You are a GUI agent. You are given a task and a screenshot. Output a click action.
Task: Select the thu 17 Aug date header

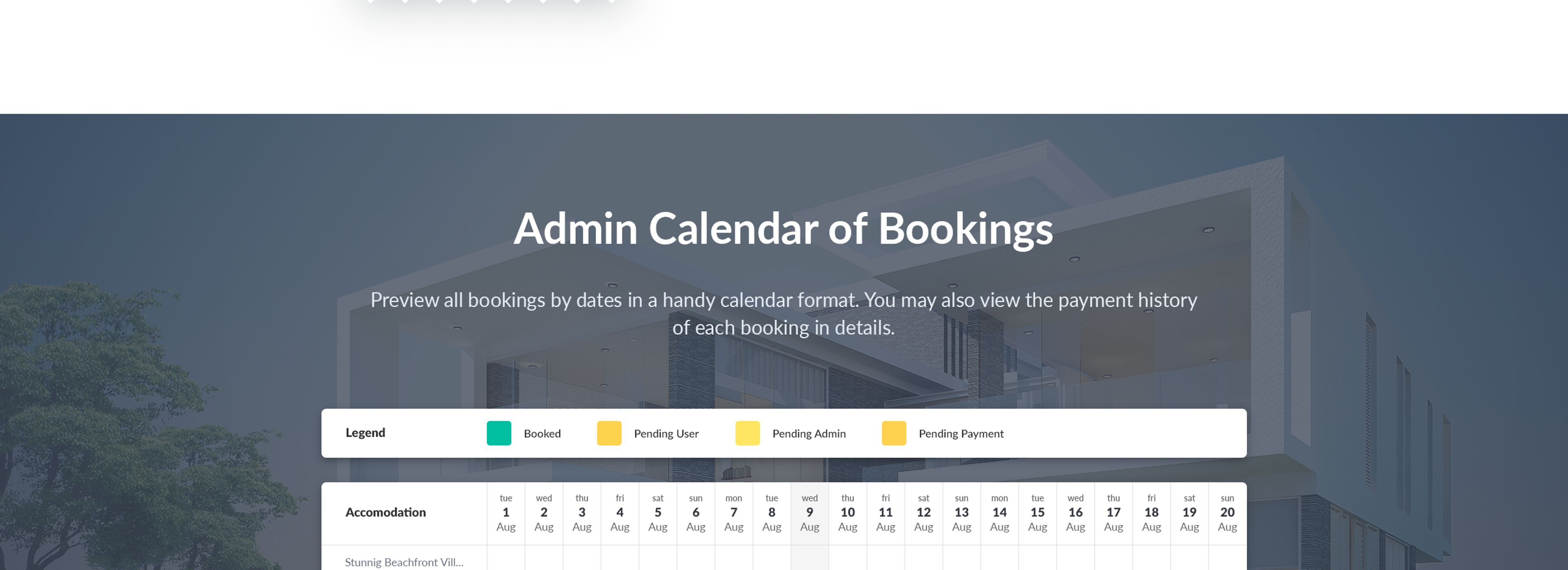(1113, 513)
